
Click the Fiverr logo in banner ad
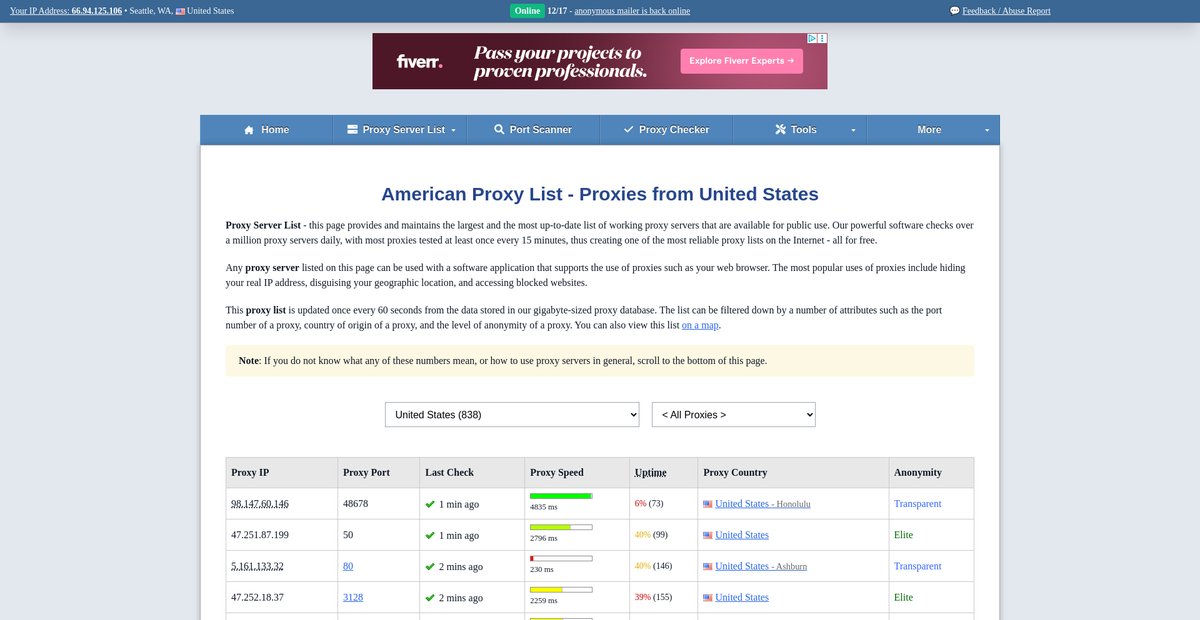click(420, 61)
